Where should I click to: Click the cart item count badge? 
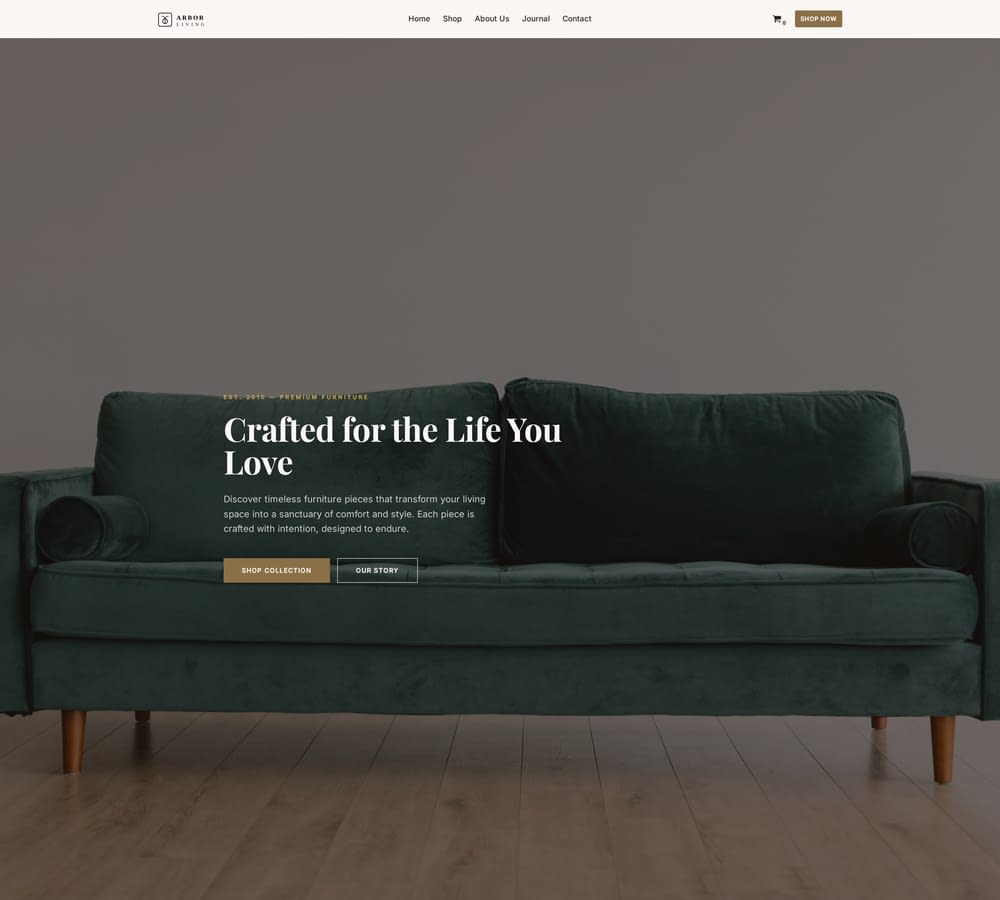click(784, 23)
